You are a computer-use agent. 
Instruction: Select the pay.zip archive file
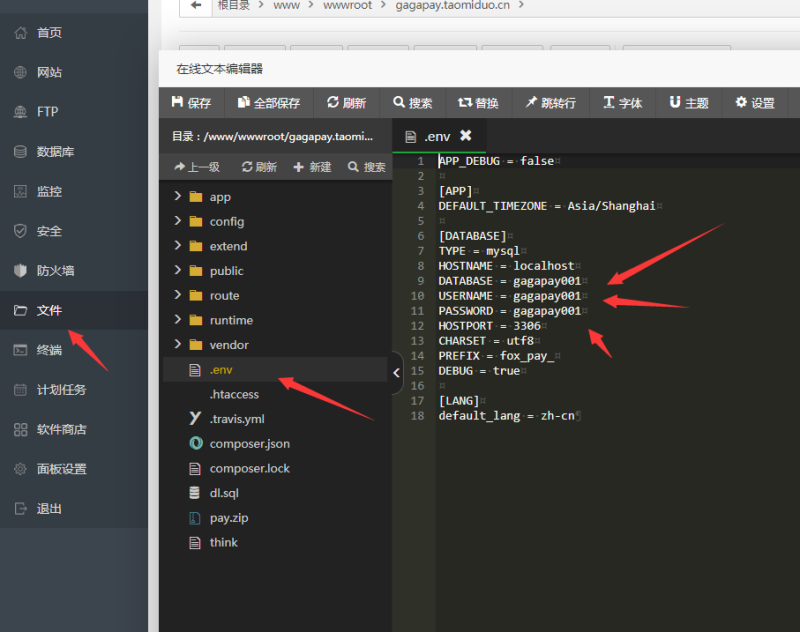tap(229, 518)
